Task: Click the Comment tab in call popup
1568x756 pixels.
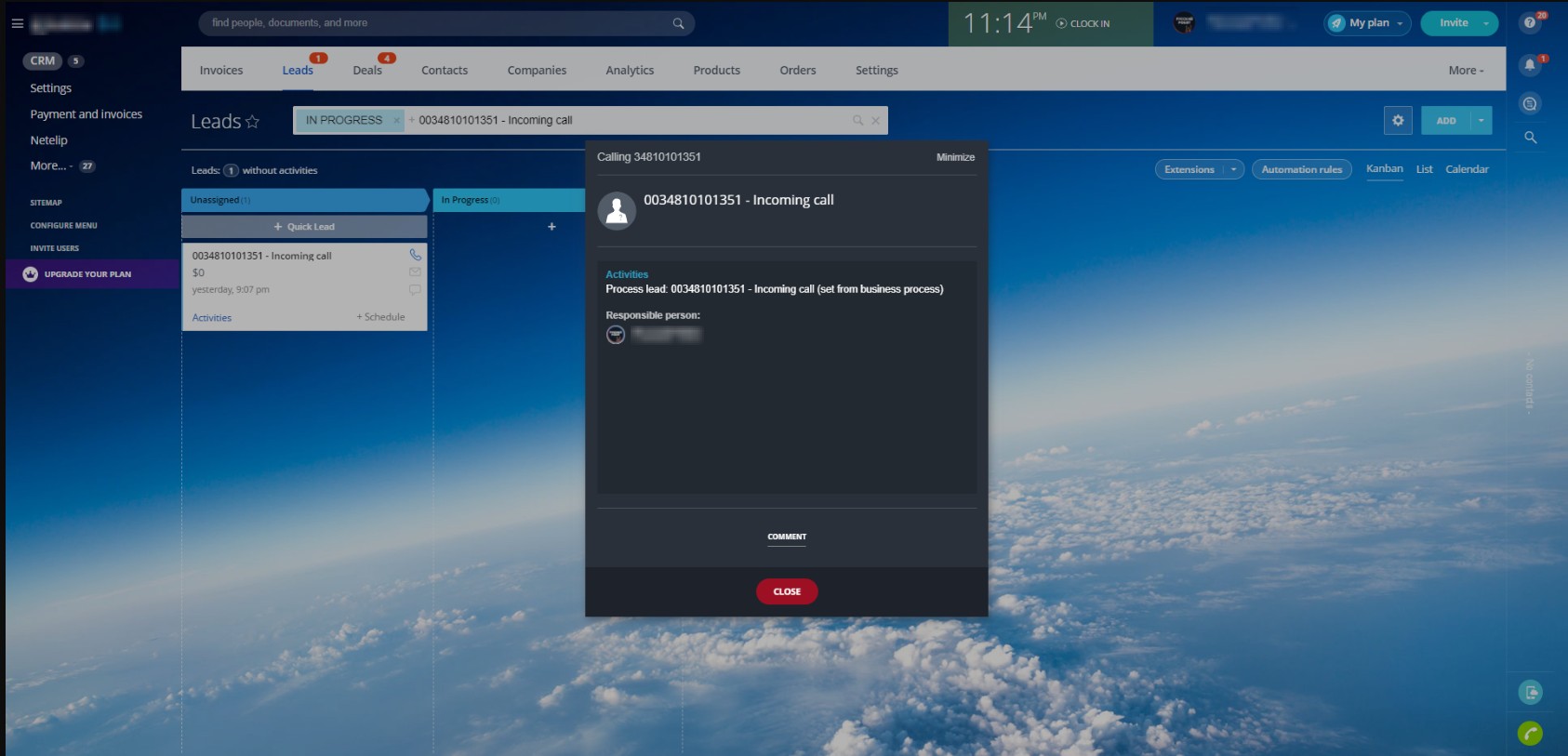Action: click(x=787, y=537)
